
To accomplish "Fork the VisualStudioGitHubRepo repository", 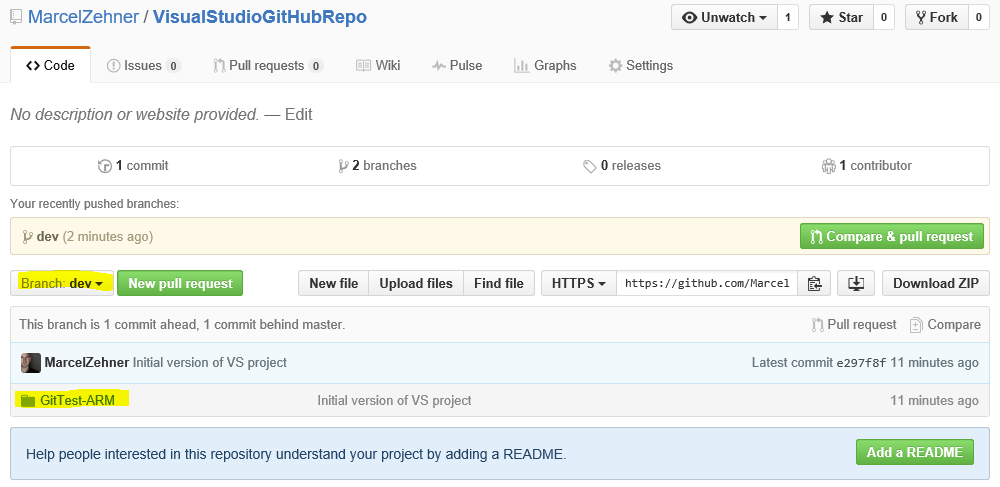I will click(x=935, y=18).
